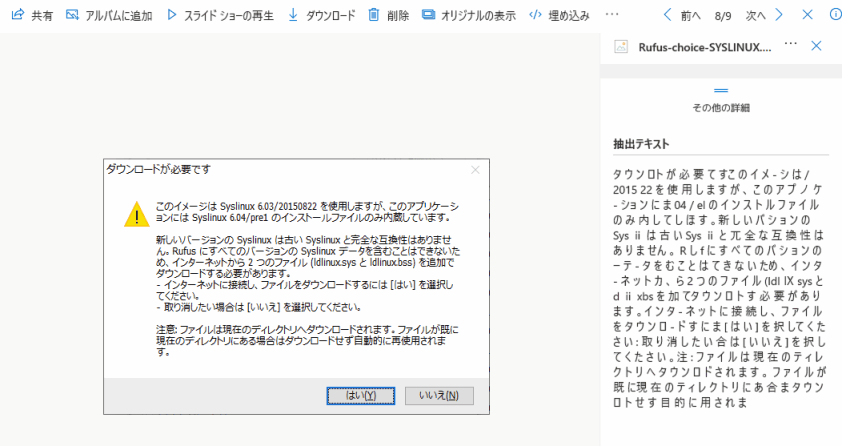Start slideshow via スライド ショーの再生 label
This screenshot has height=446, width=842.
pos(229,16)
